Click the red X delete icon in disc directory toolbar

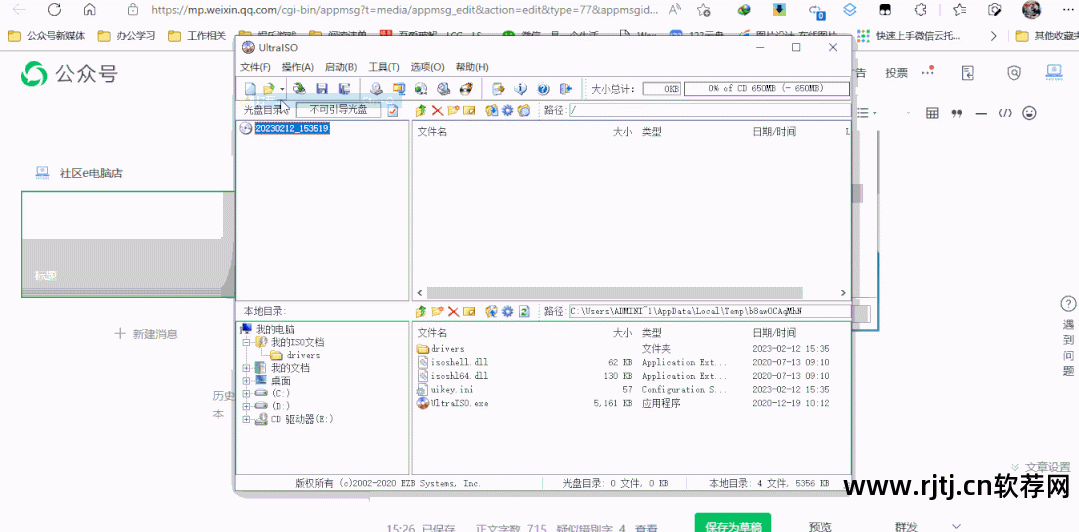tap(437, 110)
